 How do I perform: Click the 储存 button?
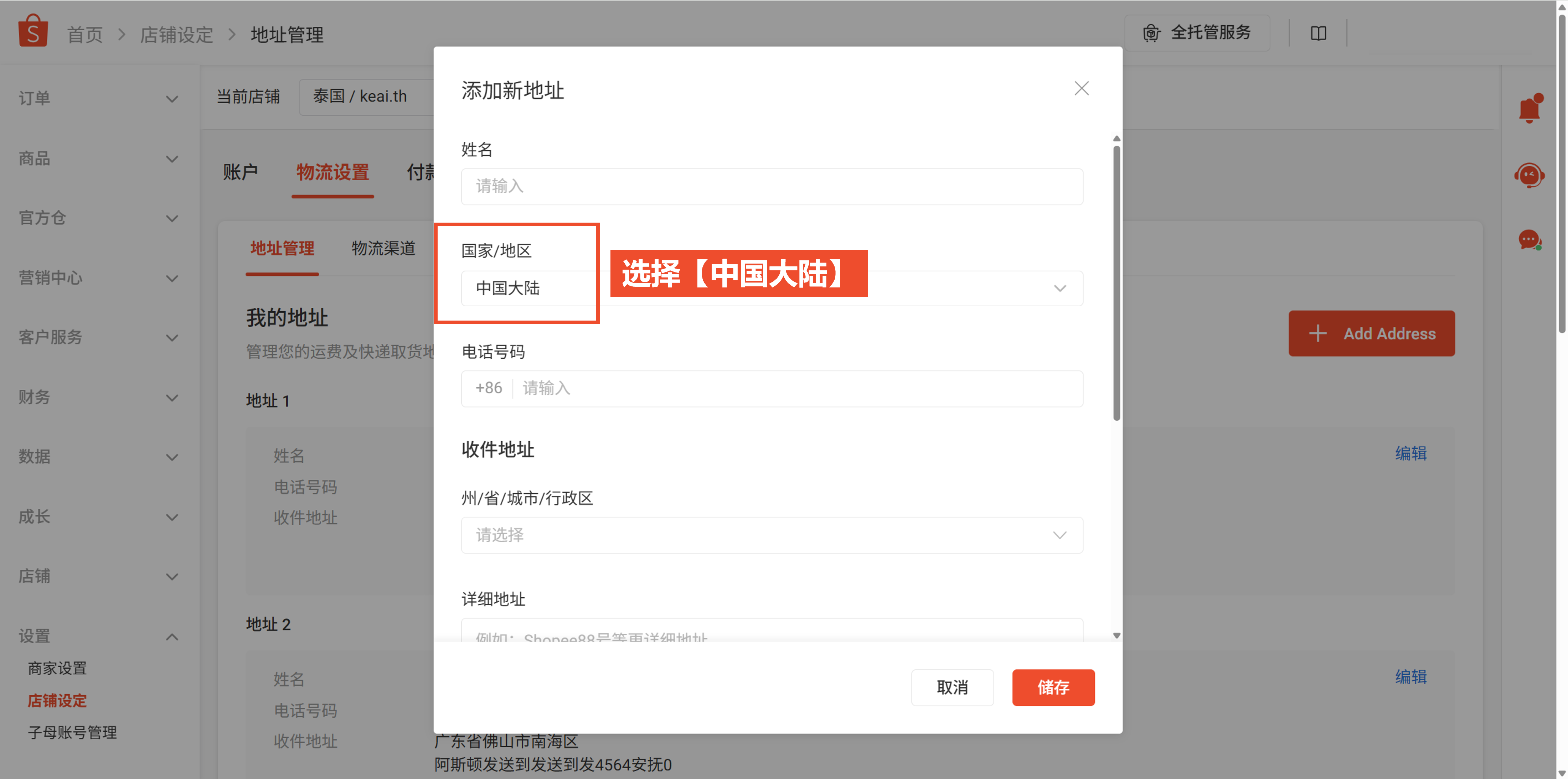[1053, 688]
